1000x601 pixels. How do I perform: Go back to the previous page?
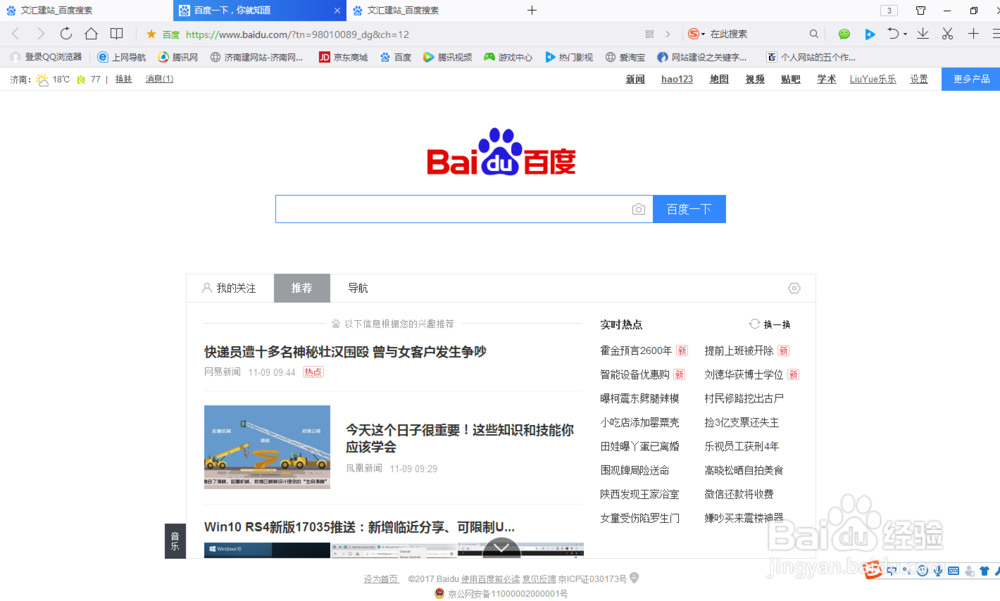tap(16, 34)
